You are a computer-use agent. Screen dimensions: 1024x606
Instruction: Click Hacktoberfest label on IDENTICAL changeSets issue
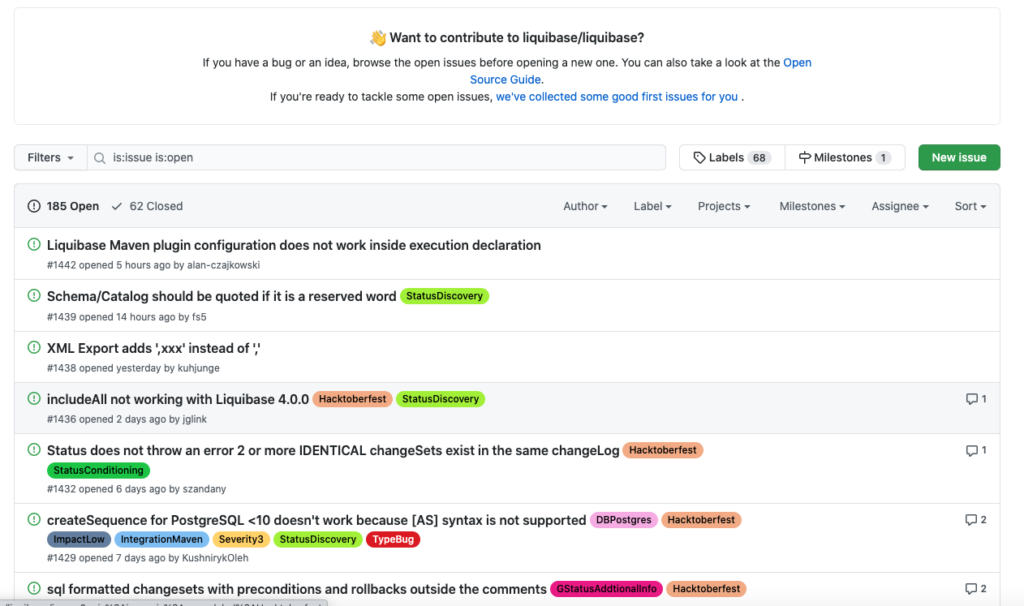663,450
